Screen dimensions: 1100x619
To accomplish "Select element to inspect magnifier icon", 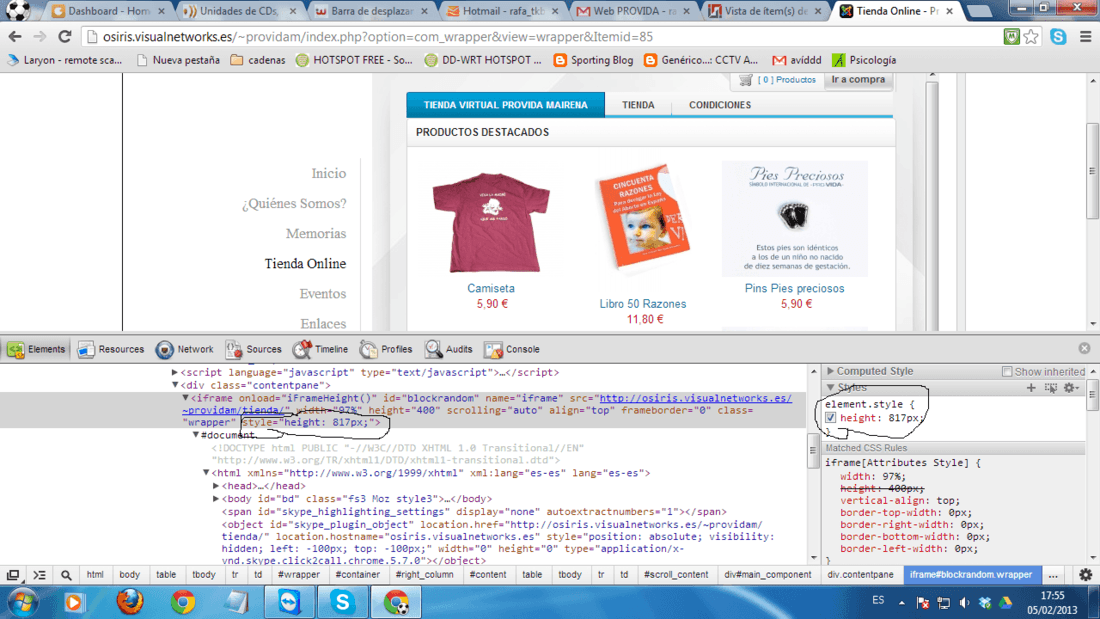I will tap(66, 575).
